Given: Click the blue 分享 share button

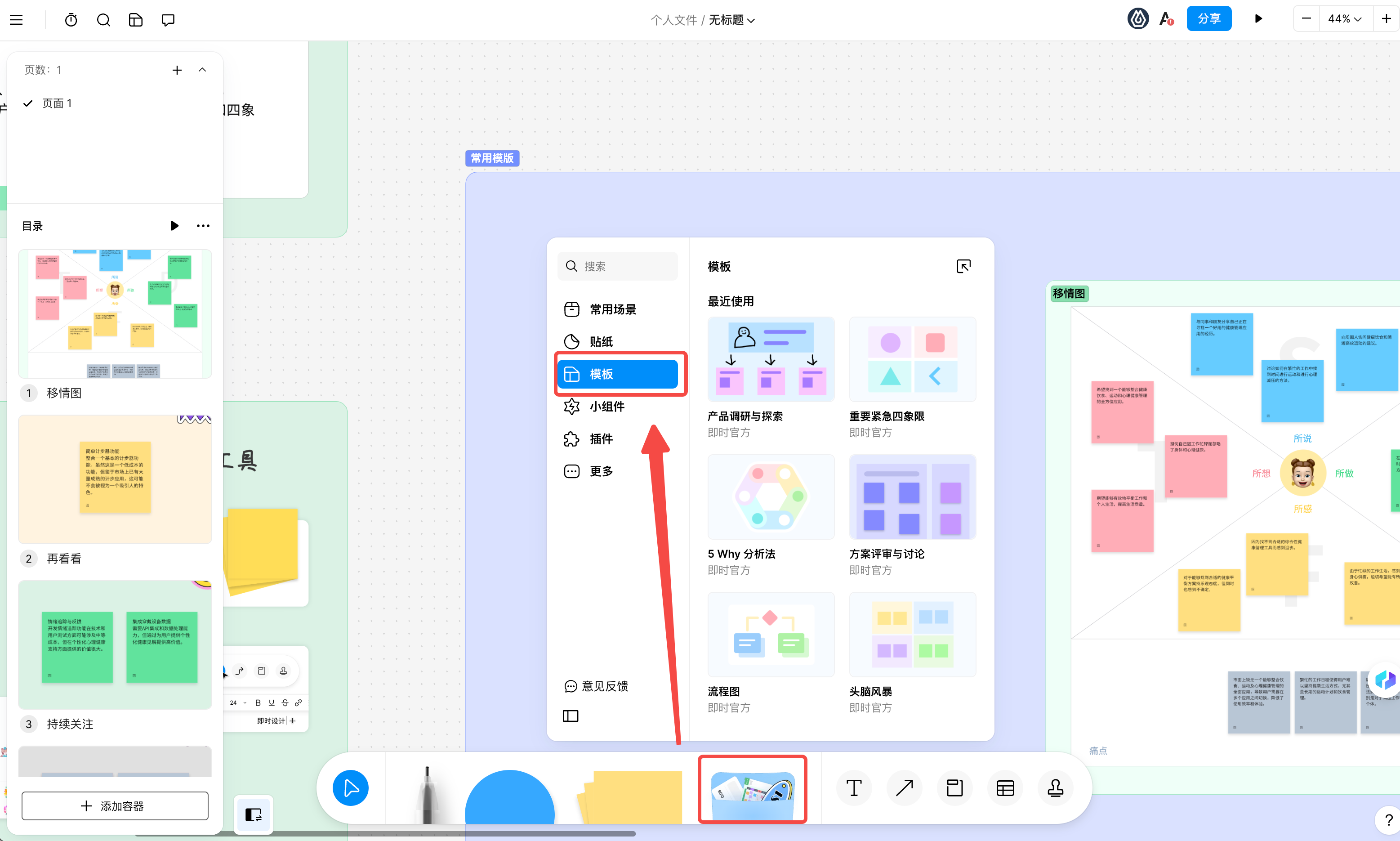Looking at the screenshot, I should 1208,19.
